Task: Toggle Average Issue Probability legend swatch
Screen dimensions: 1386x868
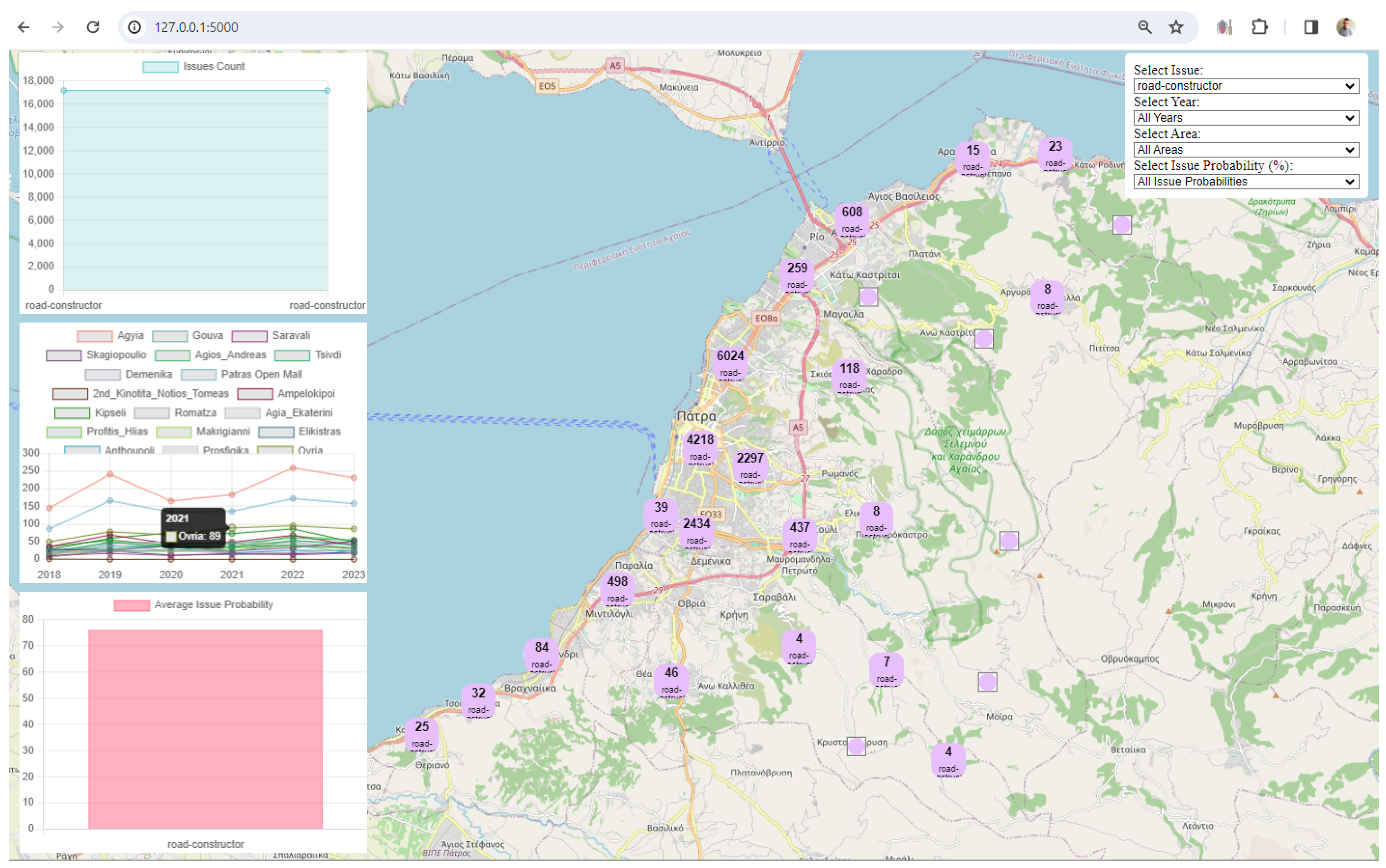Action: (x=132, y=605)
